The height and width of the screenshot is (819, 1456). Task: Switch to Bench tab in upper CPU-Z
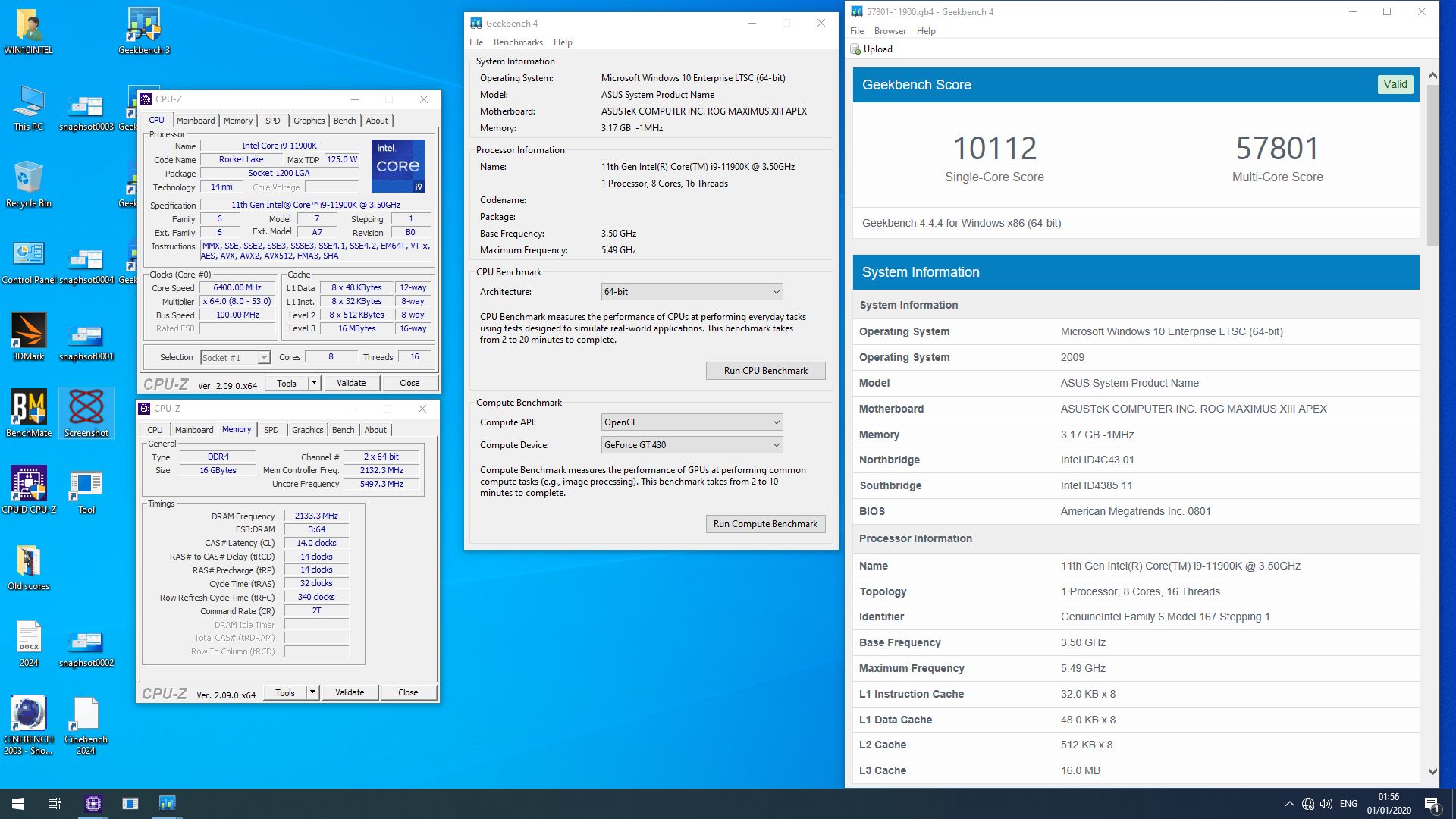coord(344,121)
